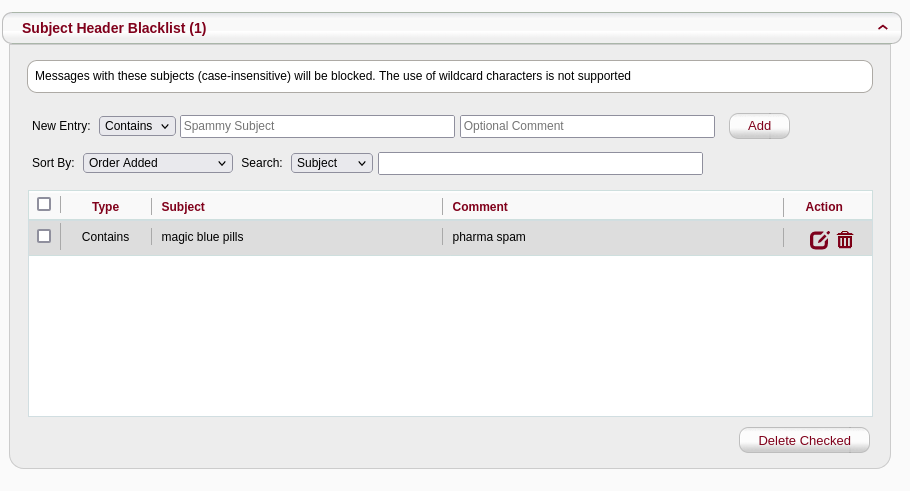Click the Add button
The width and height of the screenshot is (910, 491).
click(759, 126)
